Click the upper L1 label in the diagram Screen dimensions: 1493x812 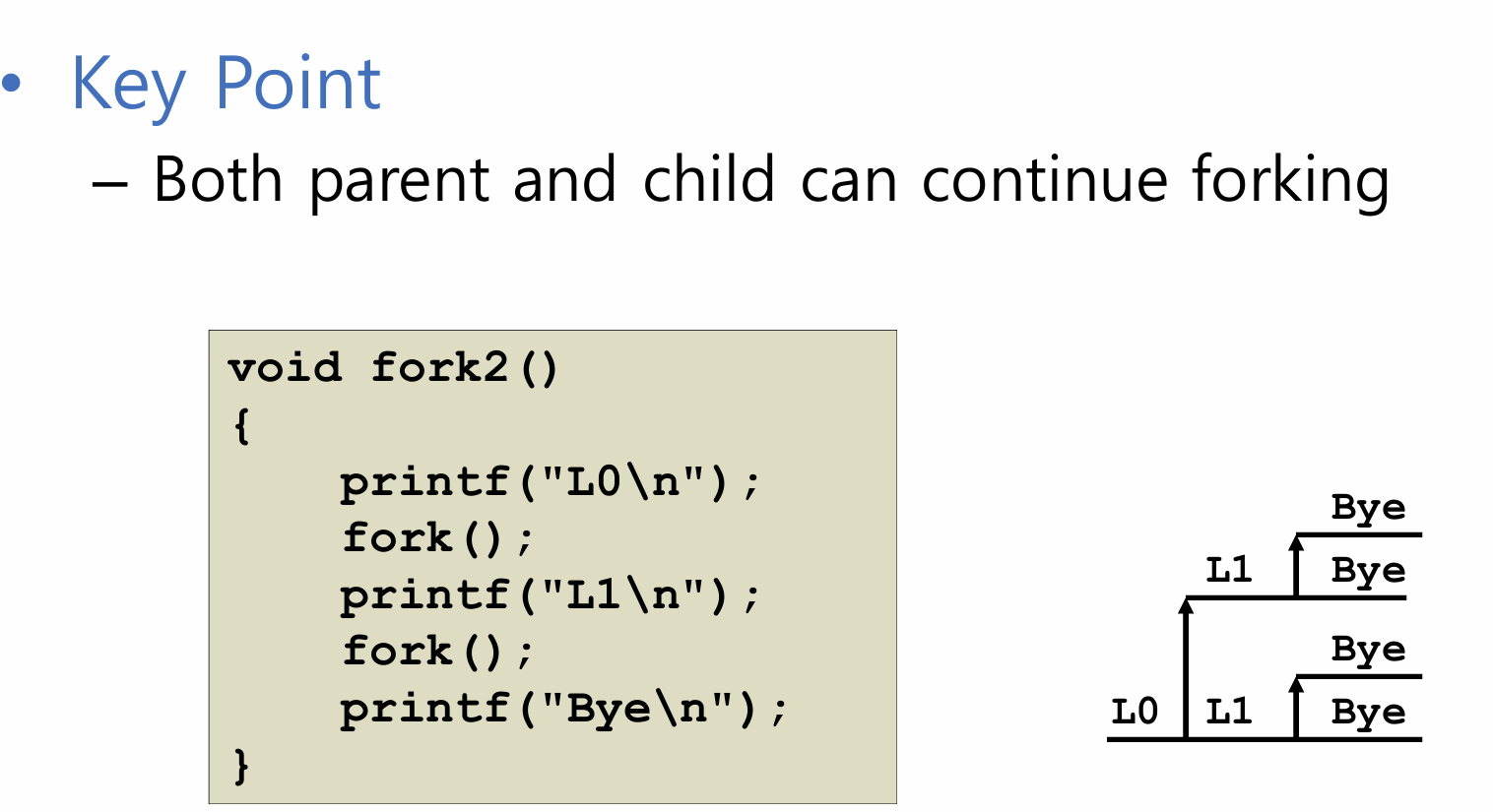point(1228,569)
